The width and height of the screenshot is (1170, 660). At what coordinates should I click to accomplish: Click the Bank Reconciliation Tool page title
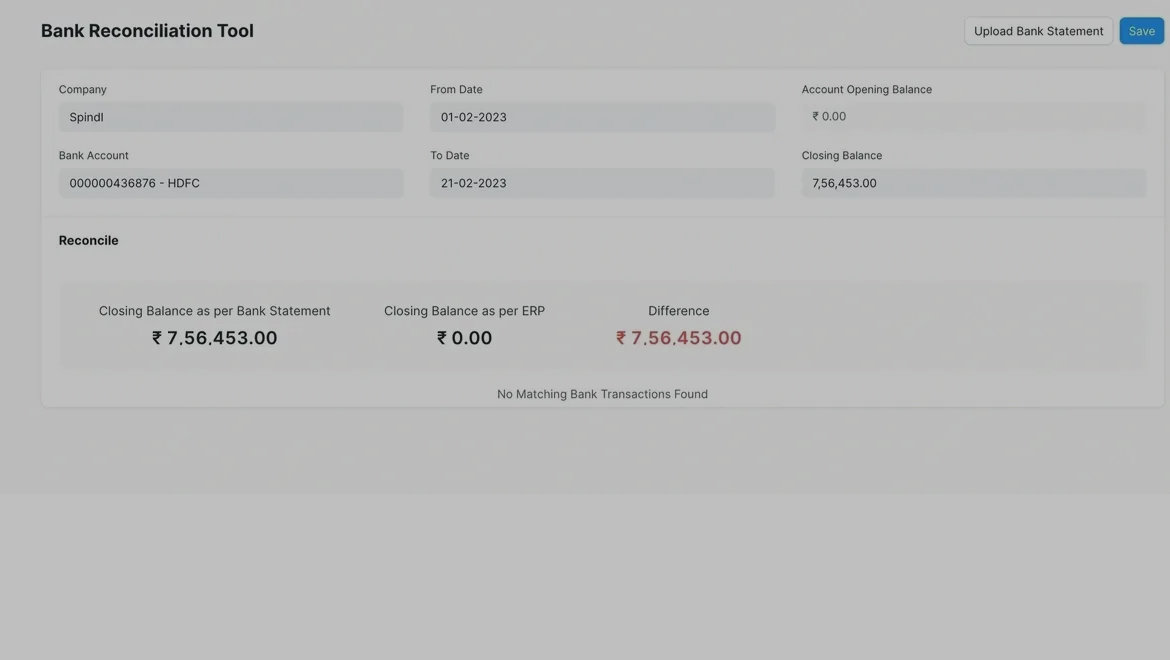[x=147, y=31]
